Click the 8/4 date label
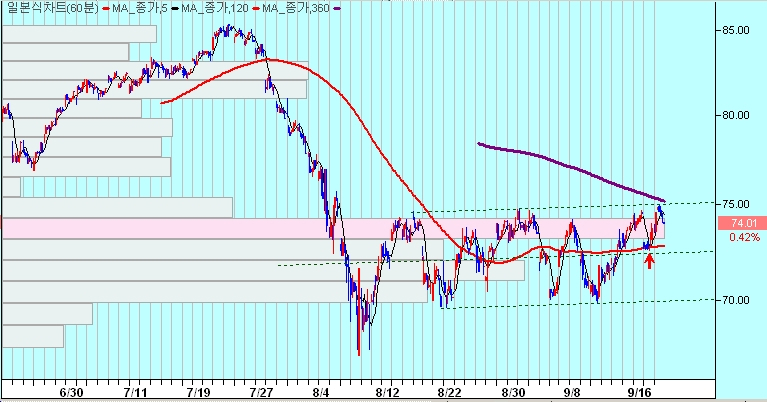The width and height of the screenshot is (767, 402). click(x=320, y=393)
